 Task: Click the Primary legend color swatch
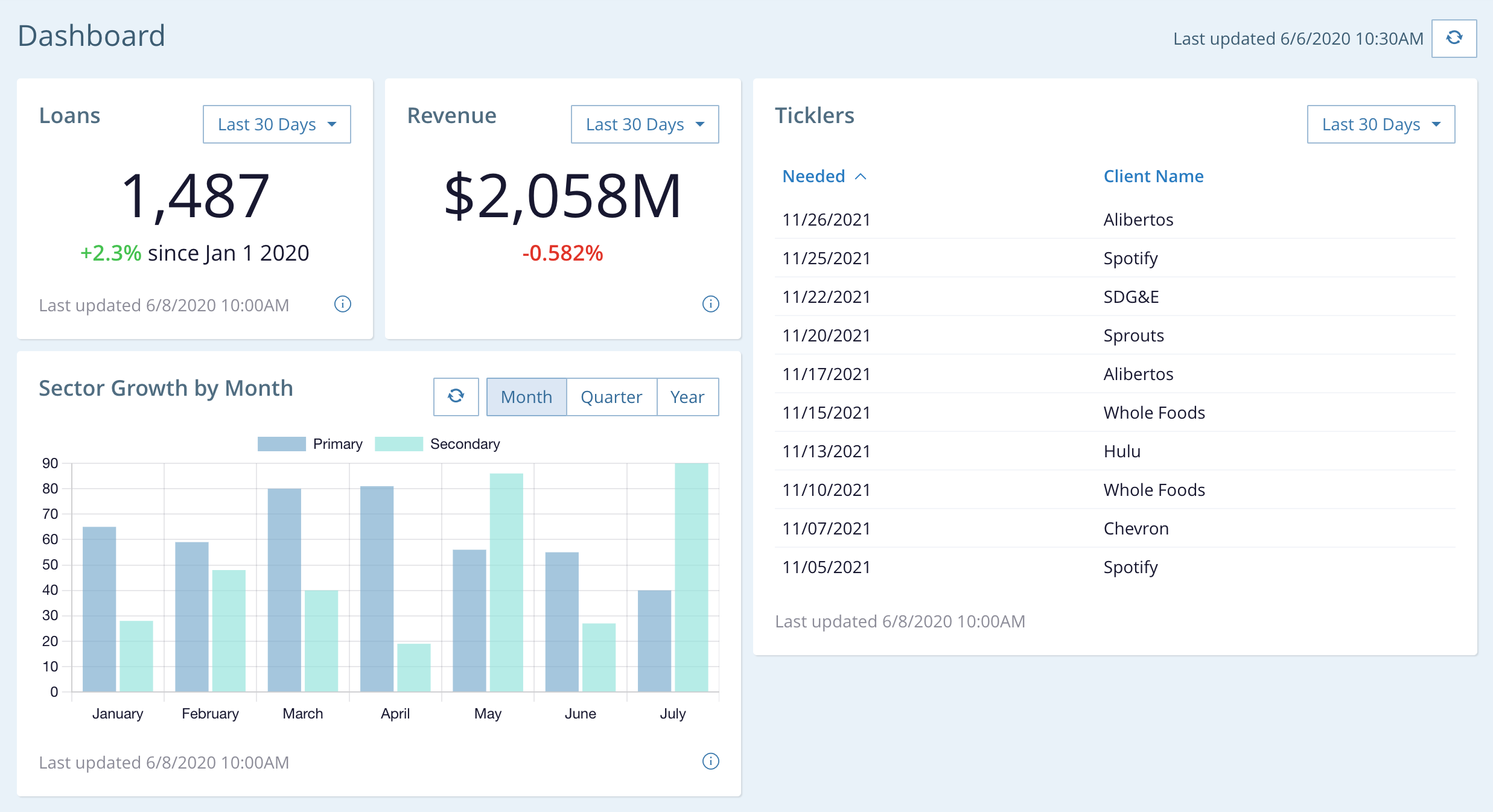point(281,444)
